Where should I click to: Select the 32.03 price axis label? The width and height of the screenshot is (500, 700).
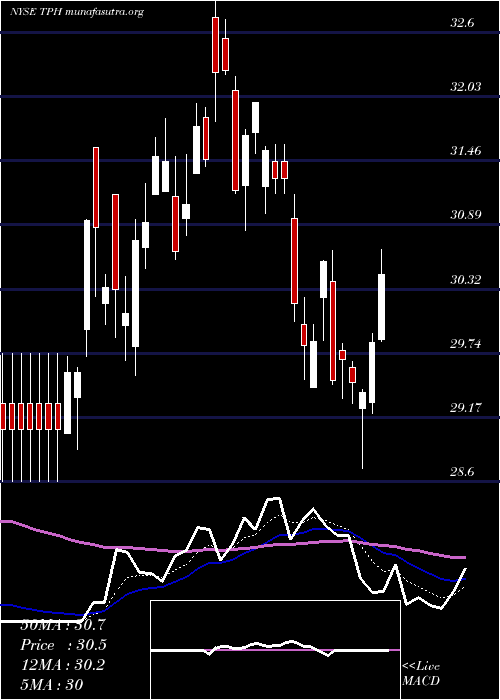pyautogui.click(x=466, y=87)
